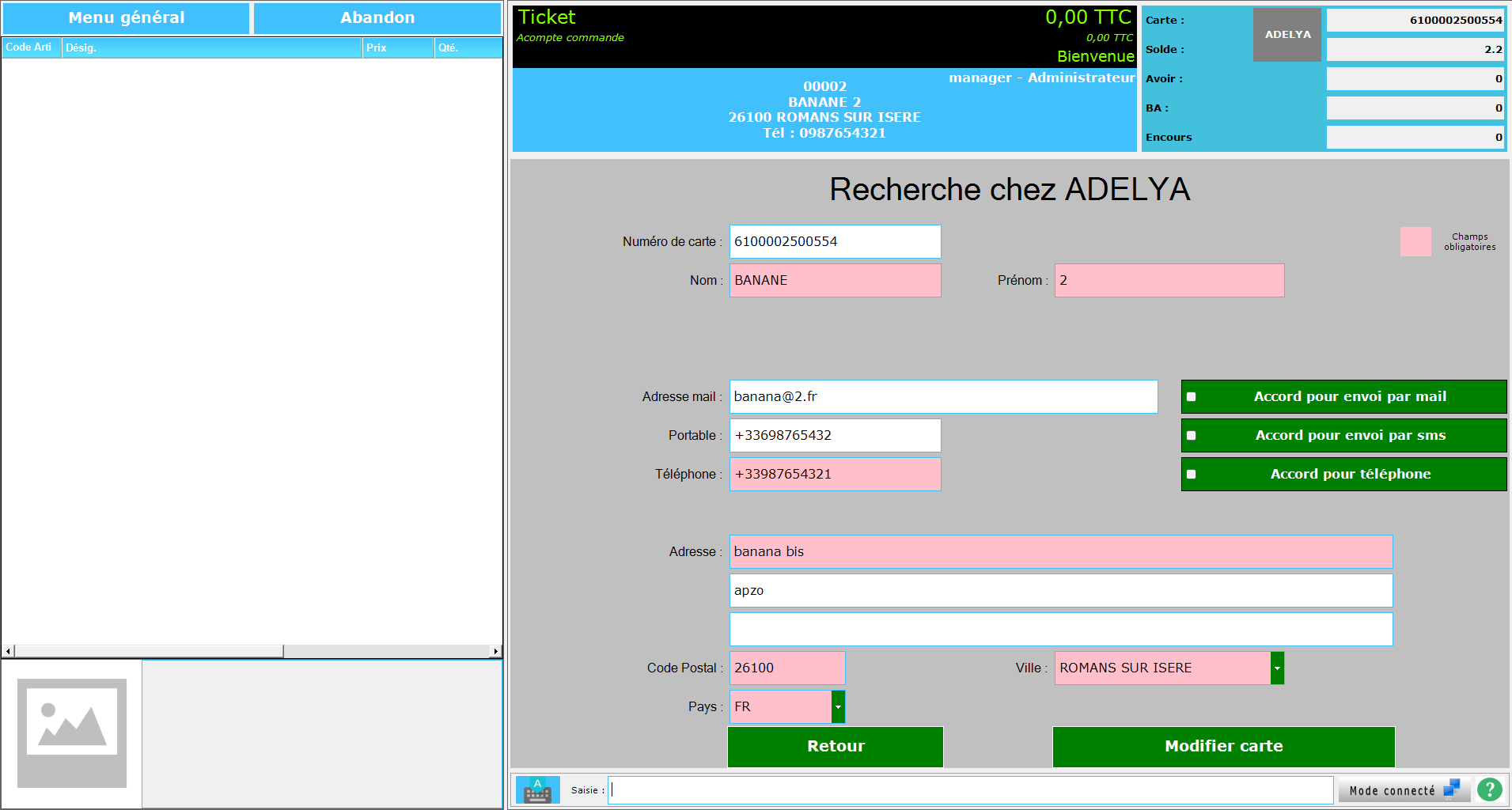
Task: Toggle Accord pour téléphone checkbox
Action: point(1192,475)
